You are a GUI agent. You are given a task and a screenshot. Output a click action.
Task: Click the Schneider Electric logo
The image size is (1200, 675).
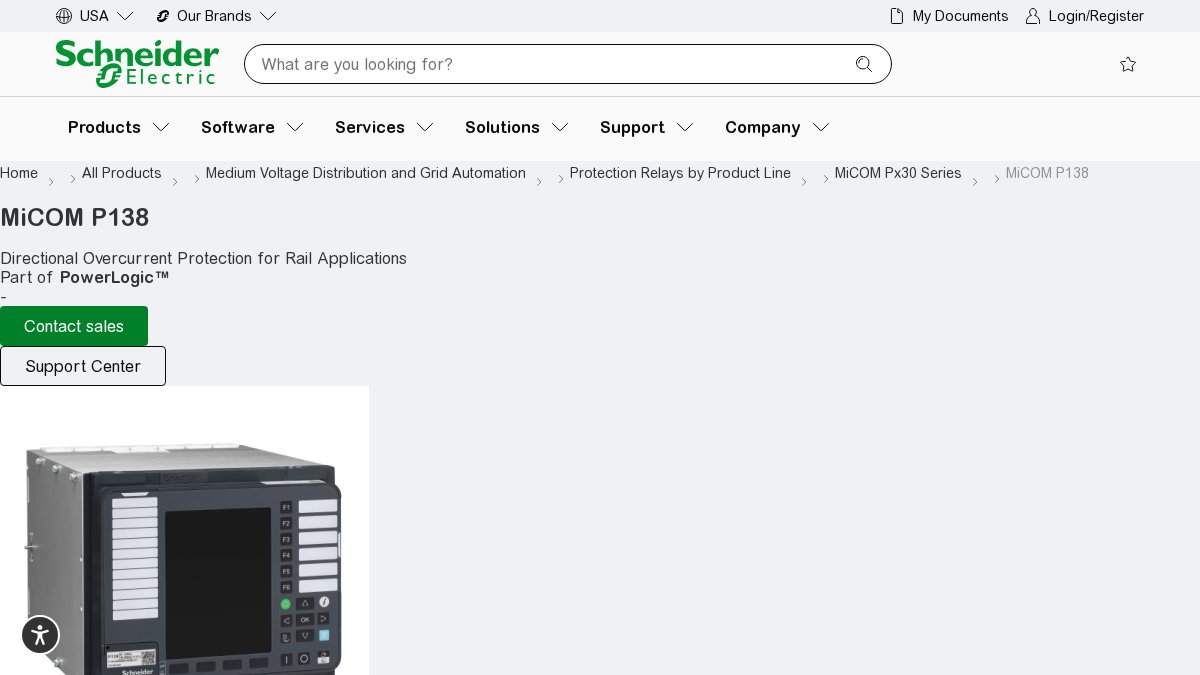point(137,64)
